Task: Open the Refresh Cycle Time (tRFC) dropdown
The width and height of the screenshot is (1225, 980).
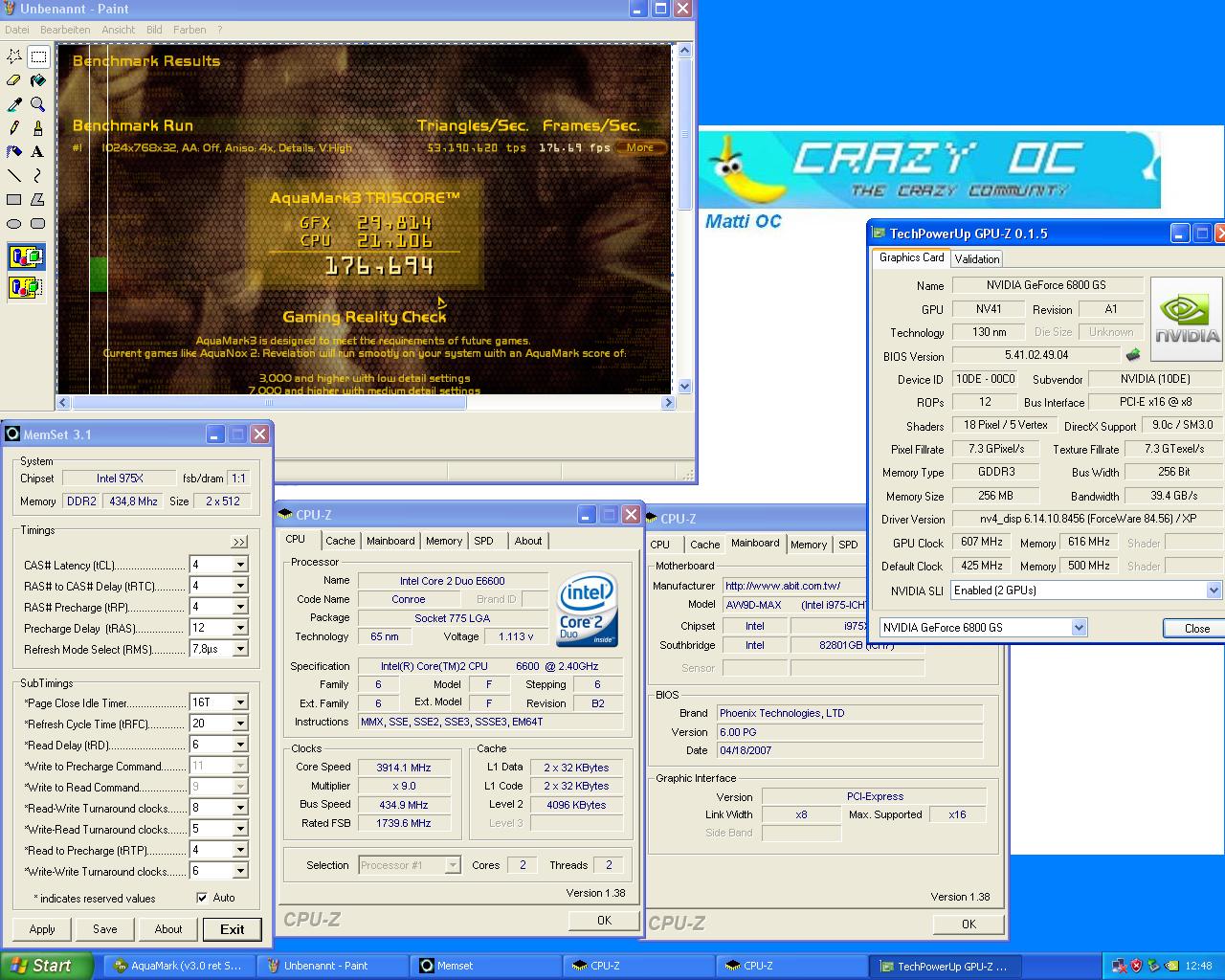Action: 240,724
